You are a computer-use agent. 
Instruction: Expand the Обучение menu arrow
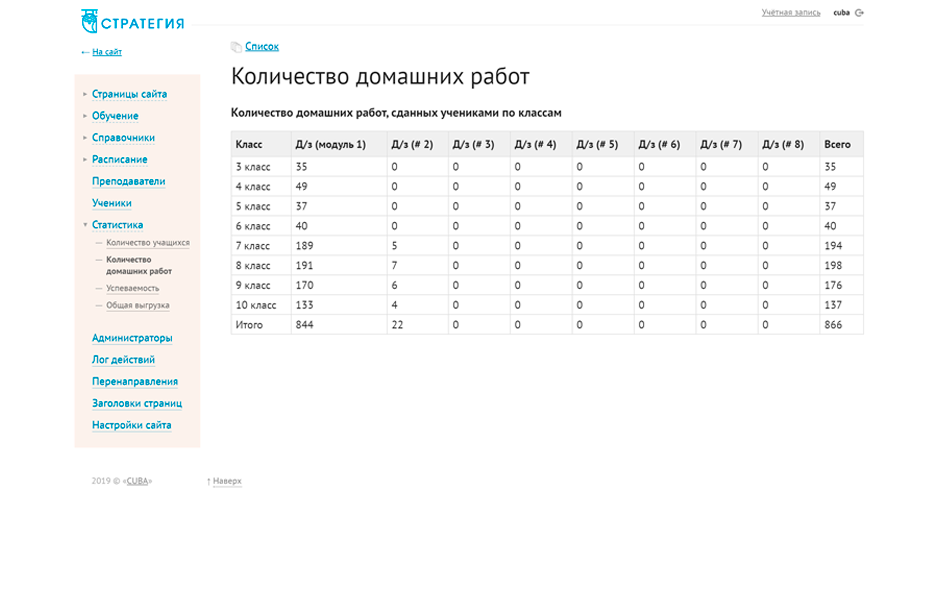85,116
